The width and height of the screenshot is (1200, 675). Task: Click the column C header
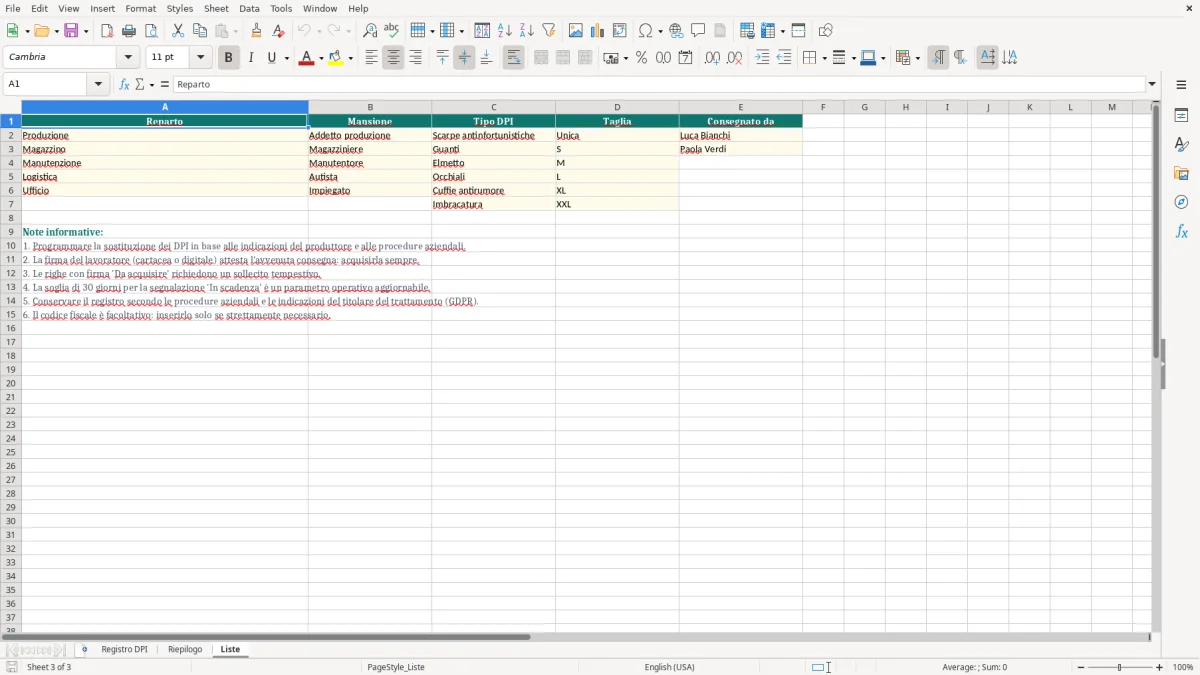[493, 107]
